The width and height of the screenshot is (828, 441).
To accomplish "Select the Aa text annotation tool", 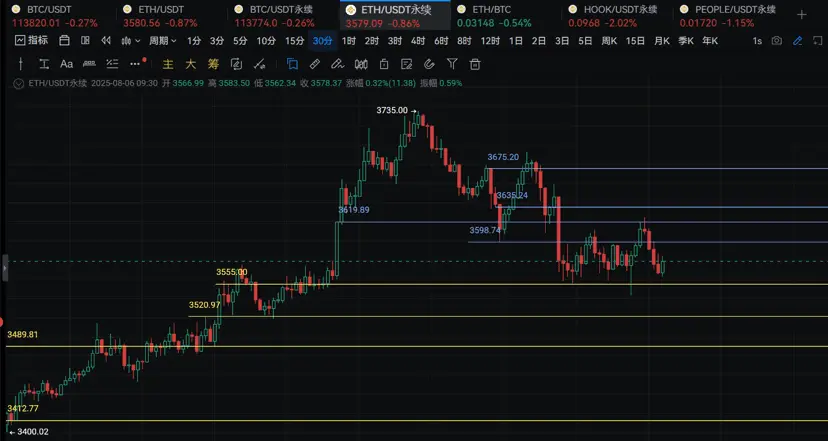I will [66, 64].
